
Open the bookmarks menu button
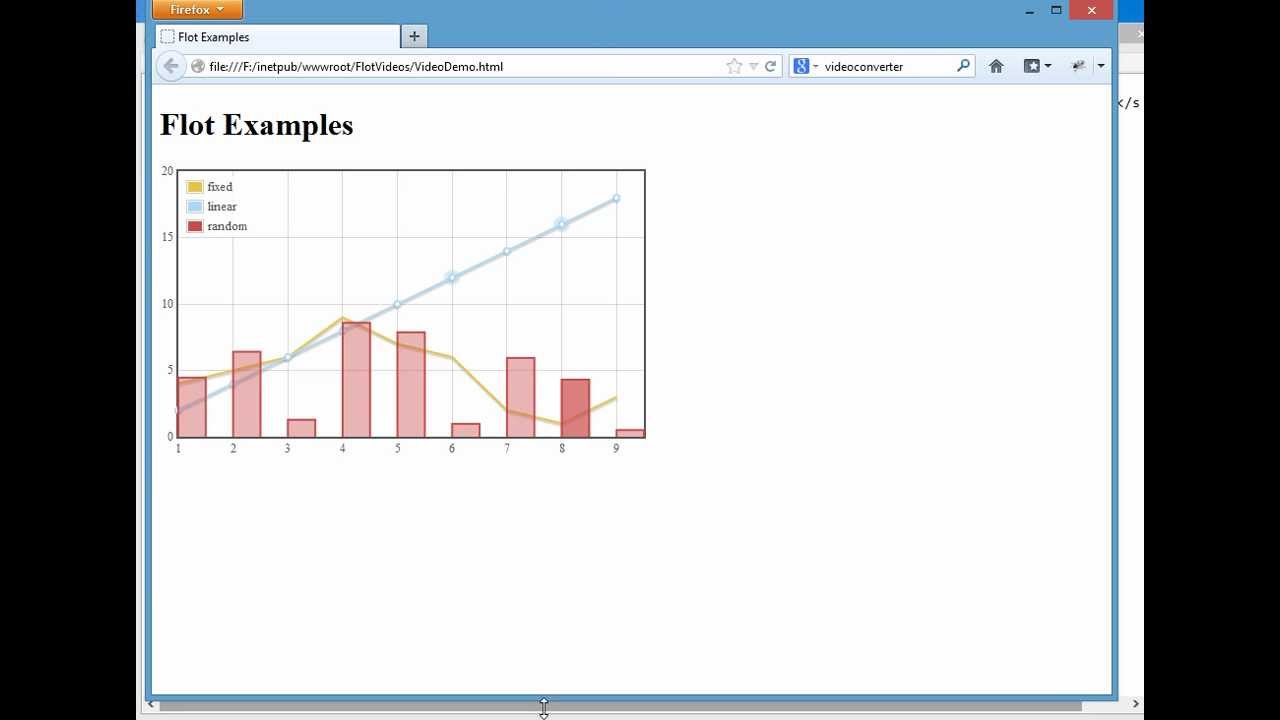tap(1037, 66)
